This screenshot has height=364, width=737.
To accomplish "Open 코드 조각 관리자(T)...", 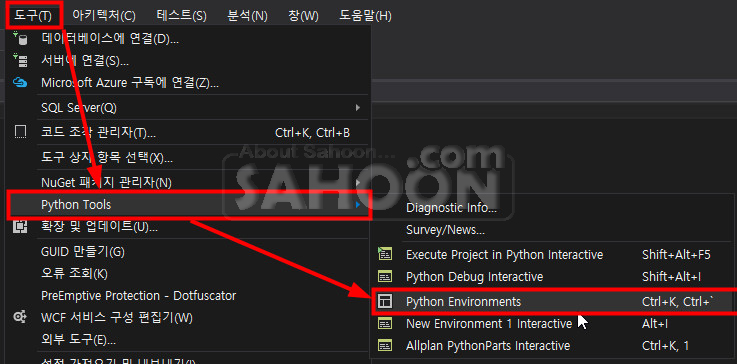I will (x=188, y=133).
